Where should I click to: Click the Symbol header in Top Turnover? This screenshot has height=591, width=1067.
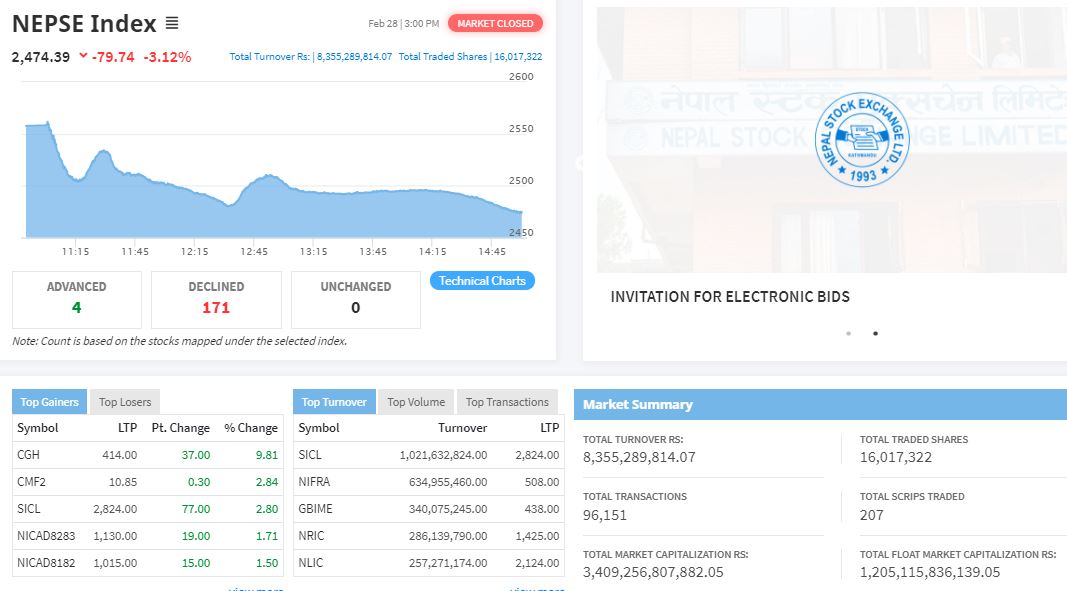click(x=318, y=428)
